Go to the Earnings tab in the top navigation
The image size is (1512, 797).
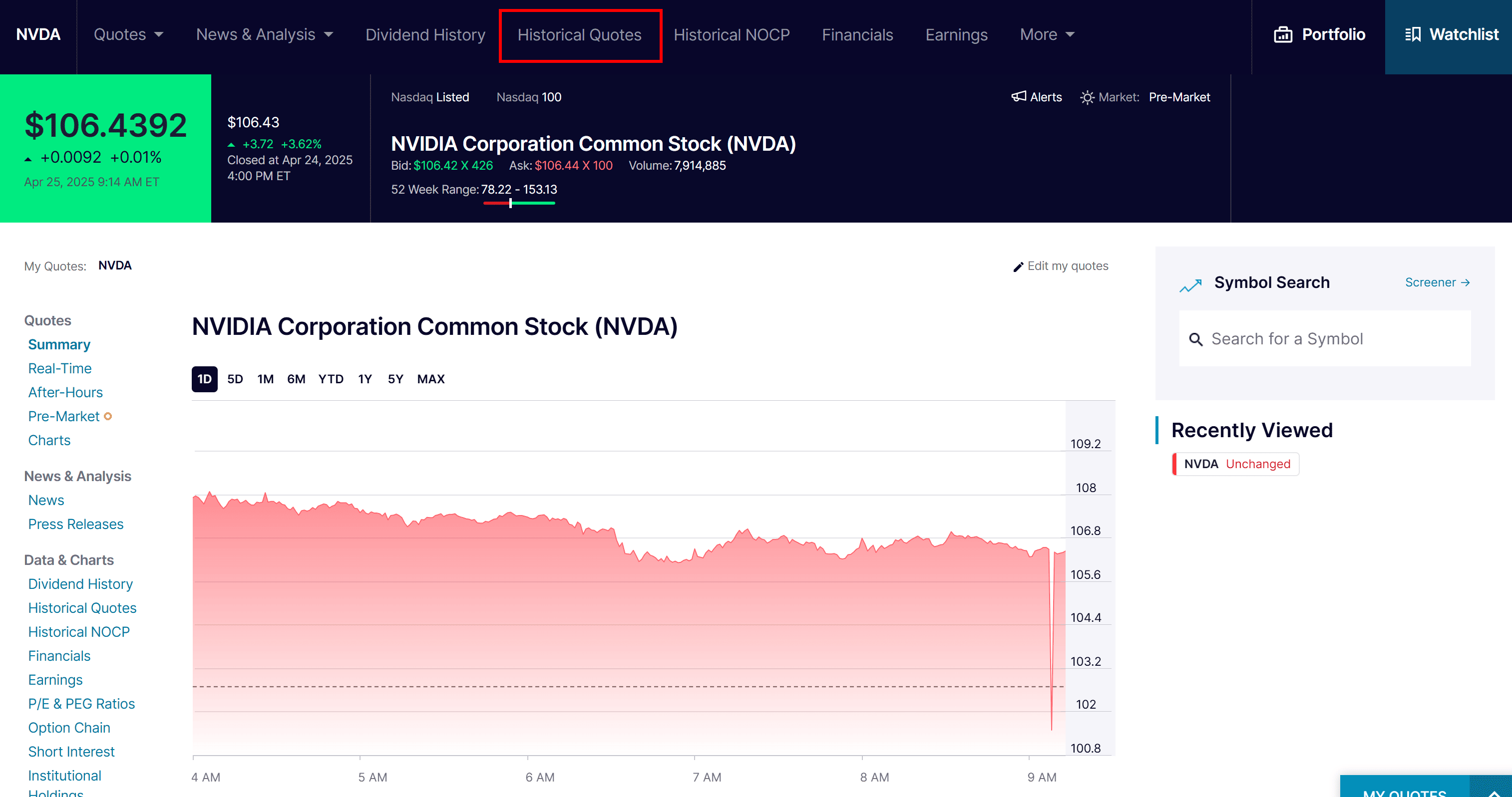[956, 34]
